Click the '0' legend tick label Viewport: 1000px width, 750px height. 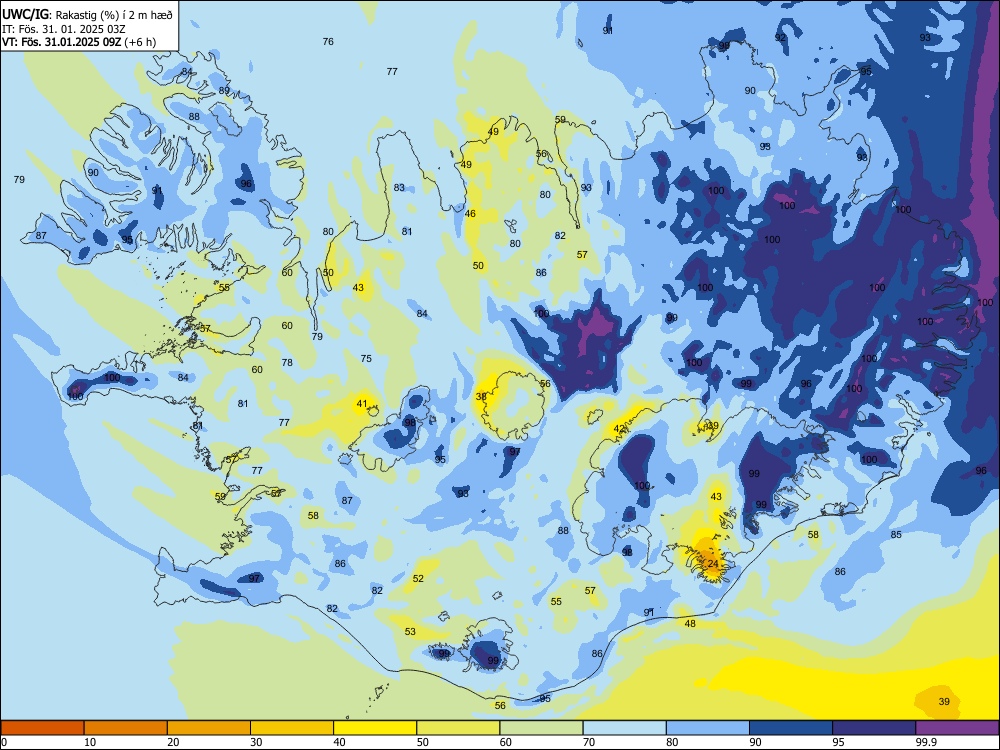coord(4,742)
